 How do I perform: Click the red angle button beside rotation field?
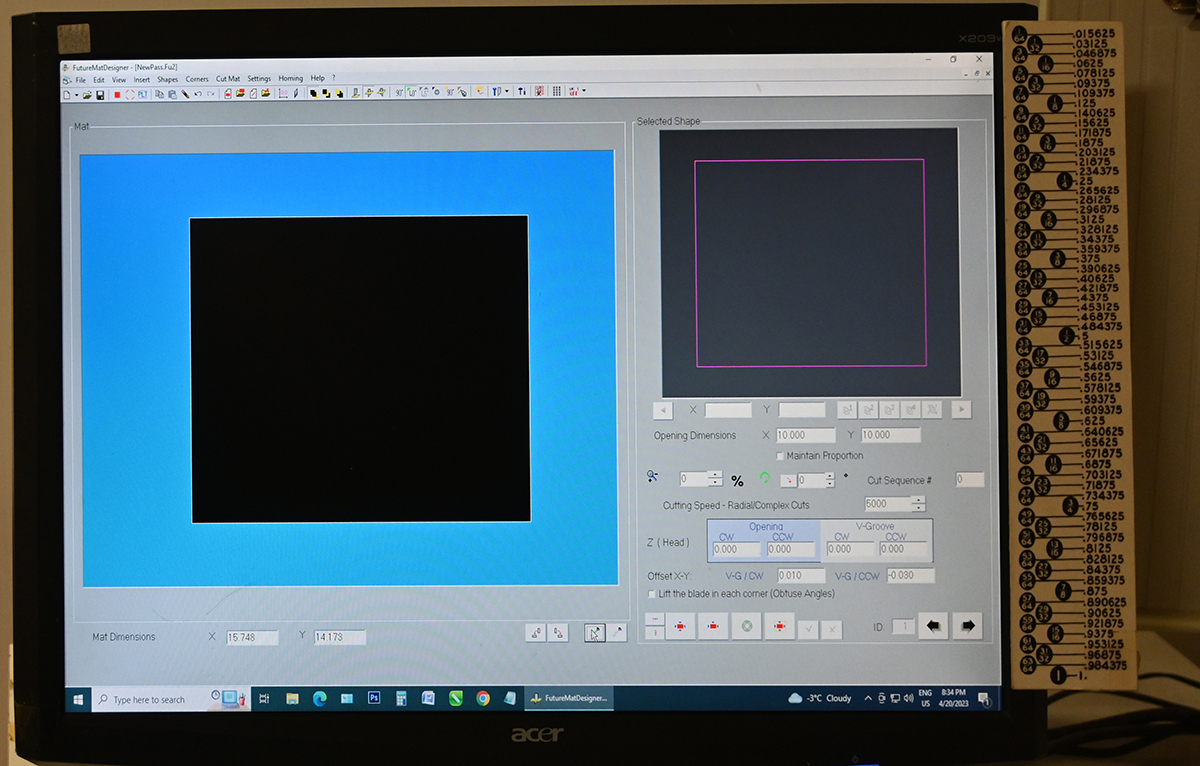point(789,480)
